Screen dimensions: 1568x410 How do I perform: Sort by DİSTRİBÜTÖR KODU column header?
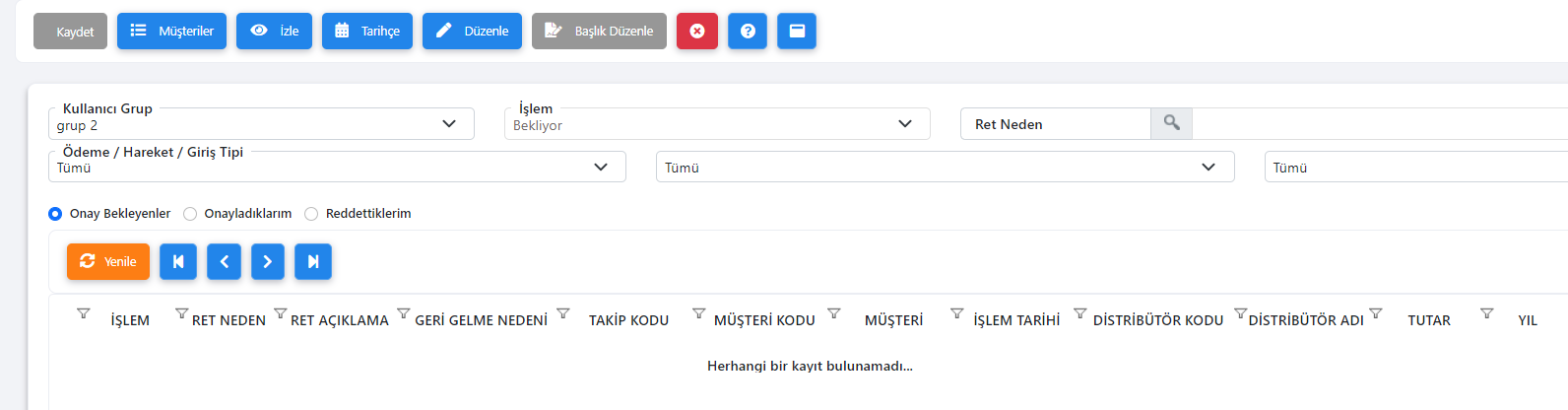(x=1158, y=320)
